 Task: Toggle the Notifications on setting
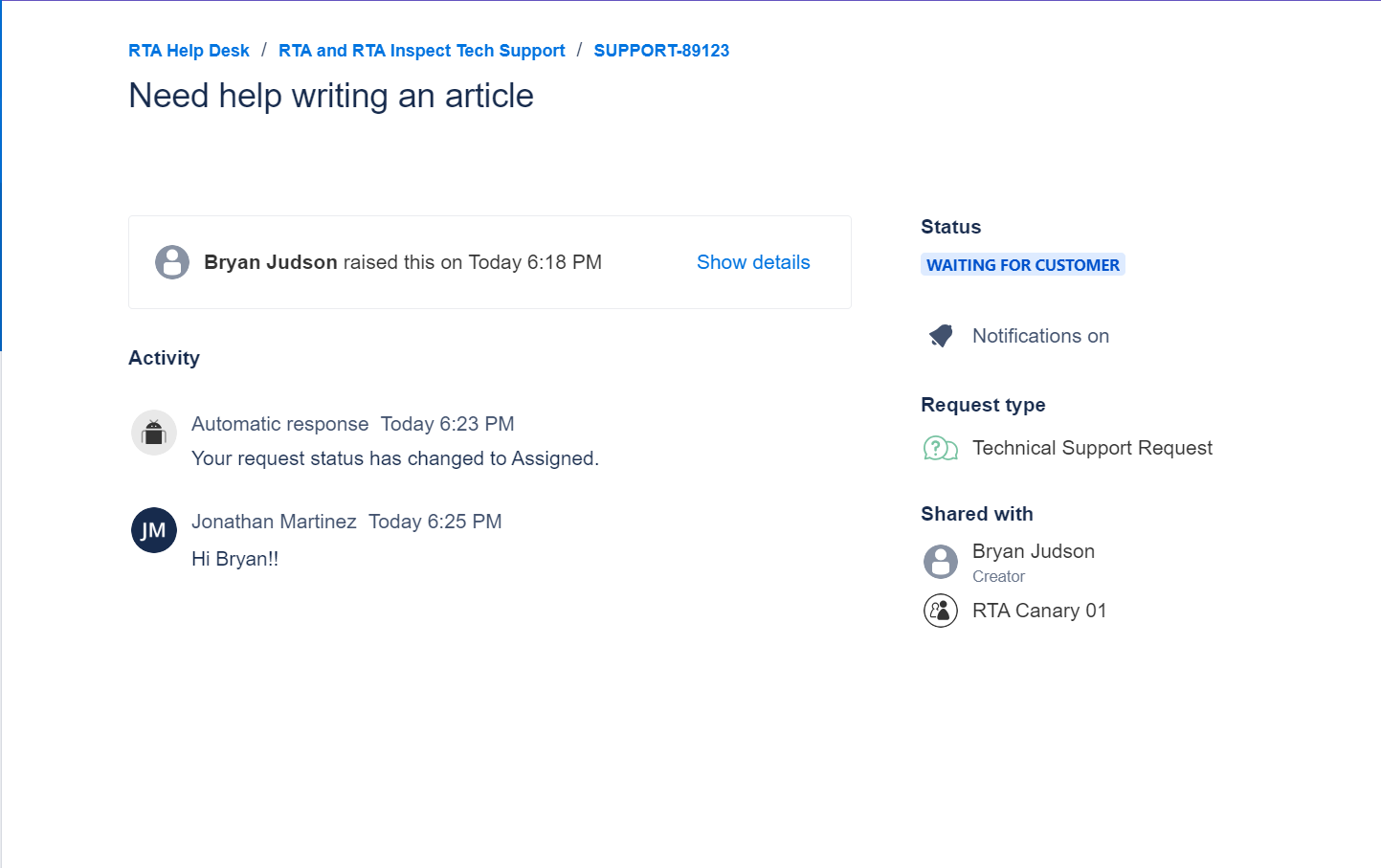(1040, 336)
